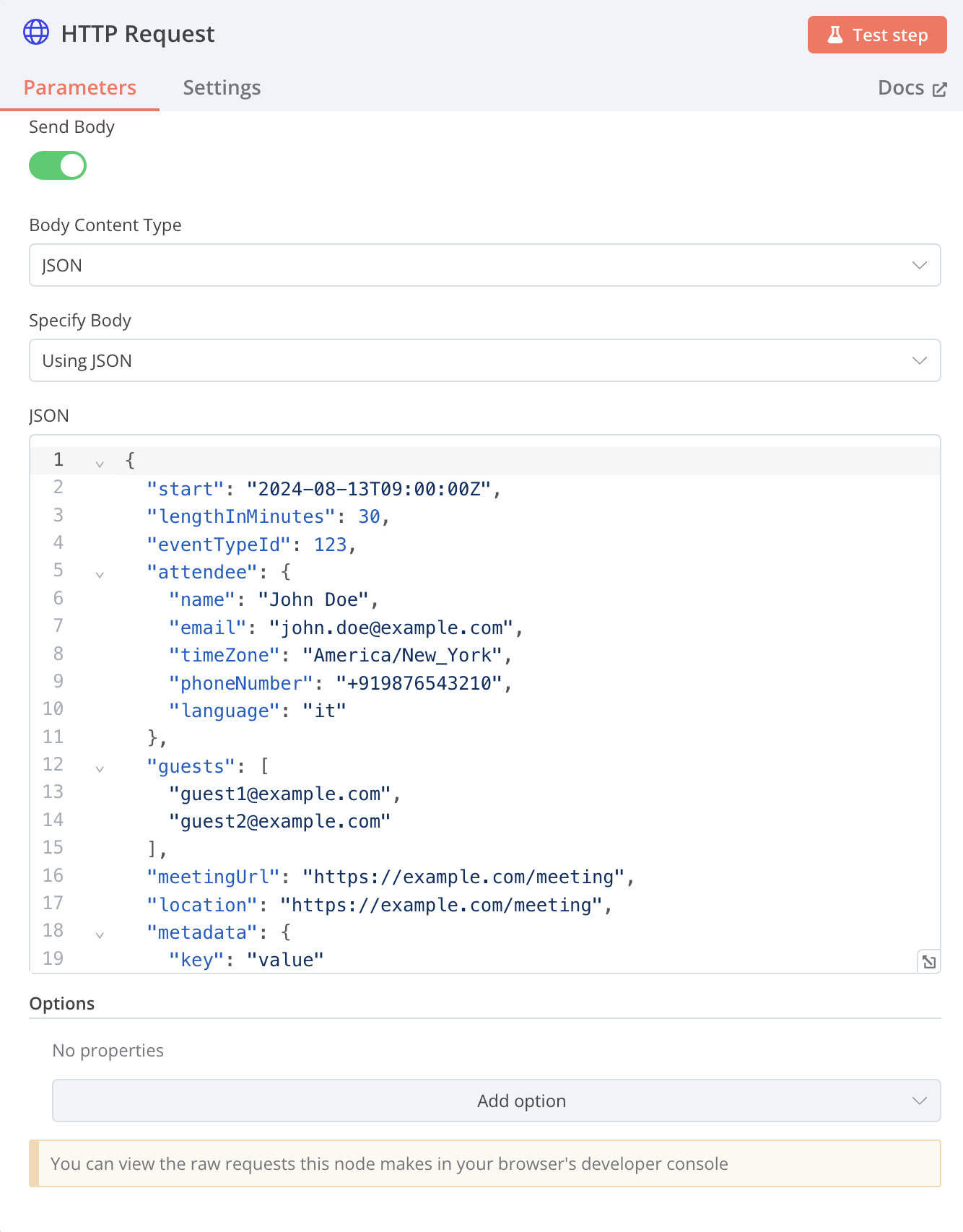The width and height of the screenshot is (963, 1232).
Task: Collapse the attendee object fold arrow
Action: pos(100,575)
